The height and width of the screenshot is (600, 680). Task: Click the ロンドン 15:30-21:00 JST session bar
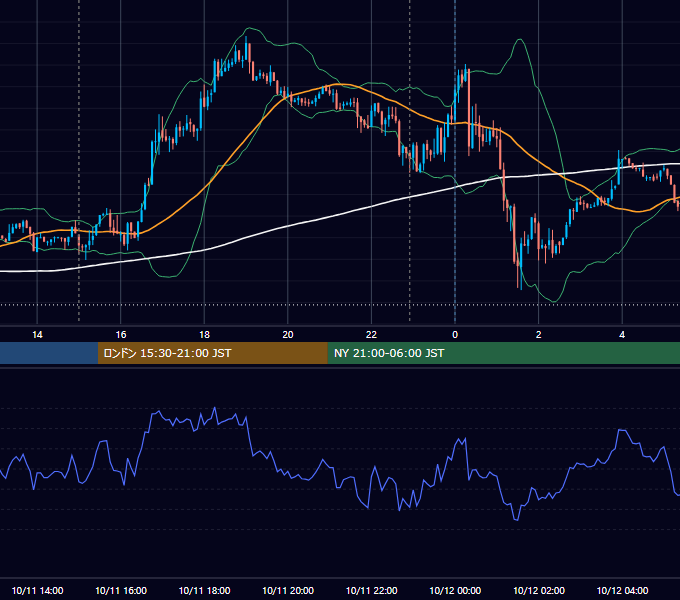(x=212, y=353)
